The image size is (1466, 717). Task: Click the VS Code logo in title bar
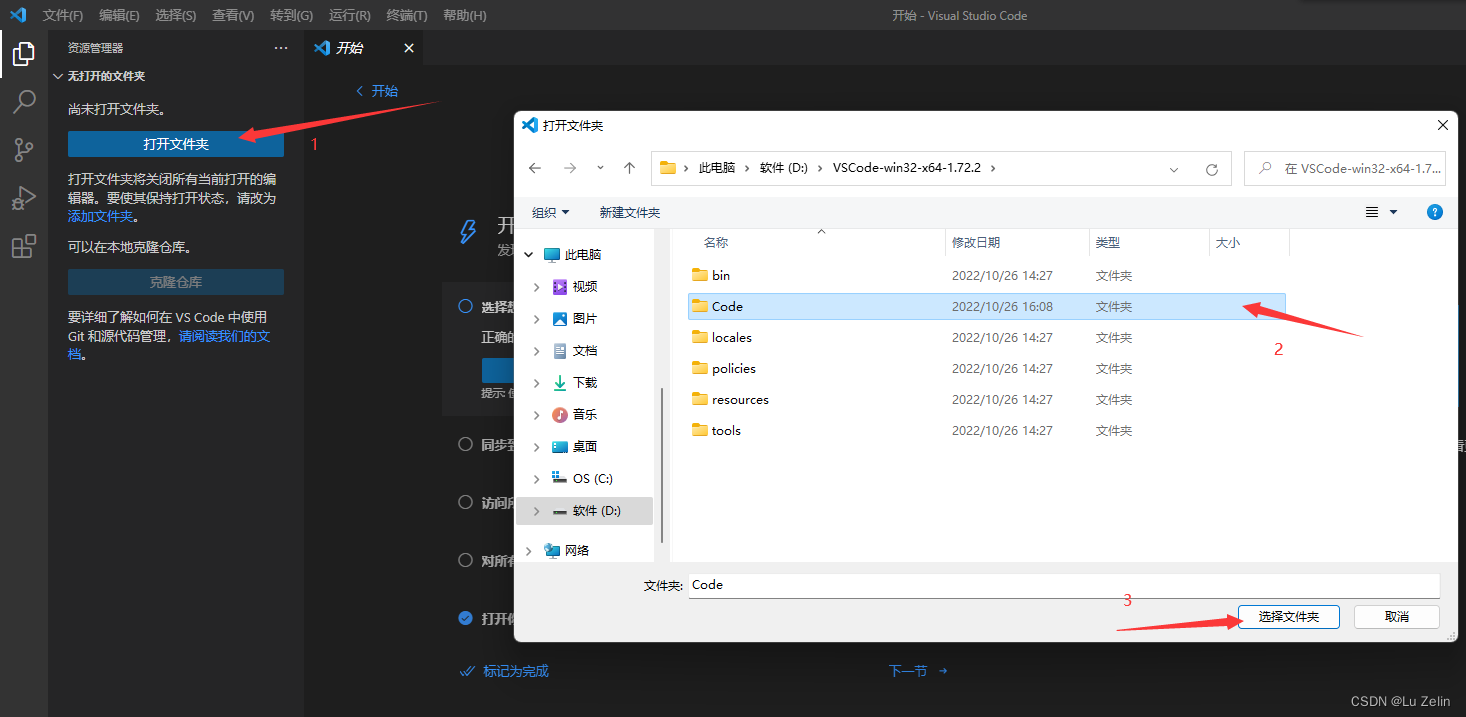click(17, 15)
